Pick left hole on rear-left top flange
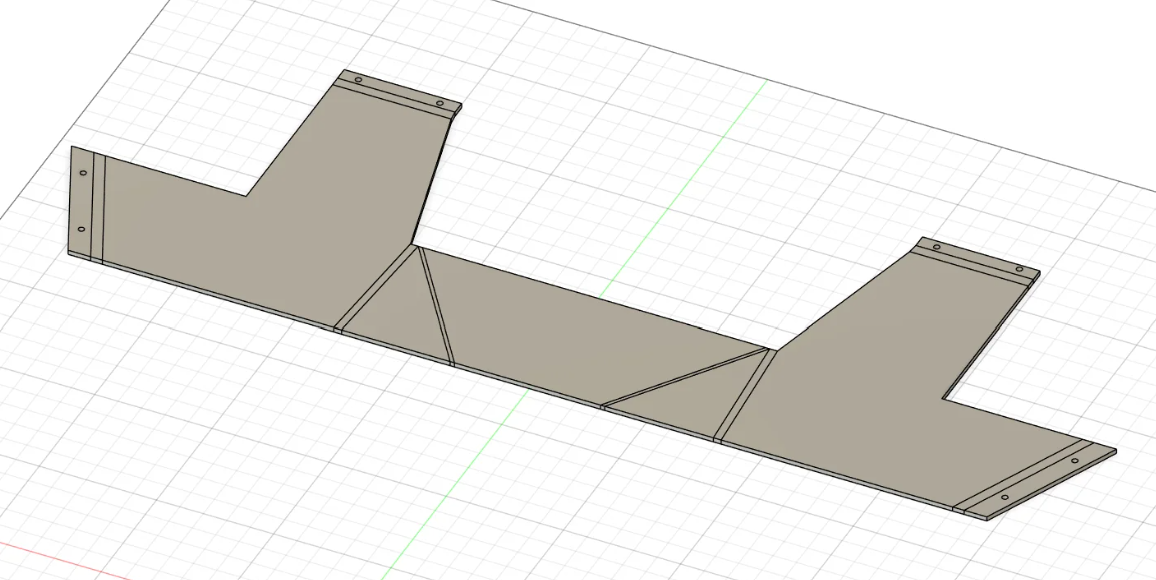Viewport: 1156px width, 580px height. point(358,80)
